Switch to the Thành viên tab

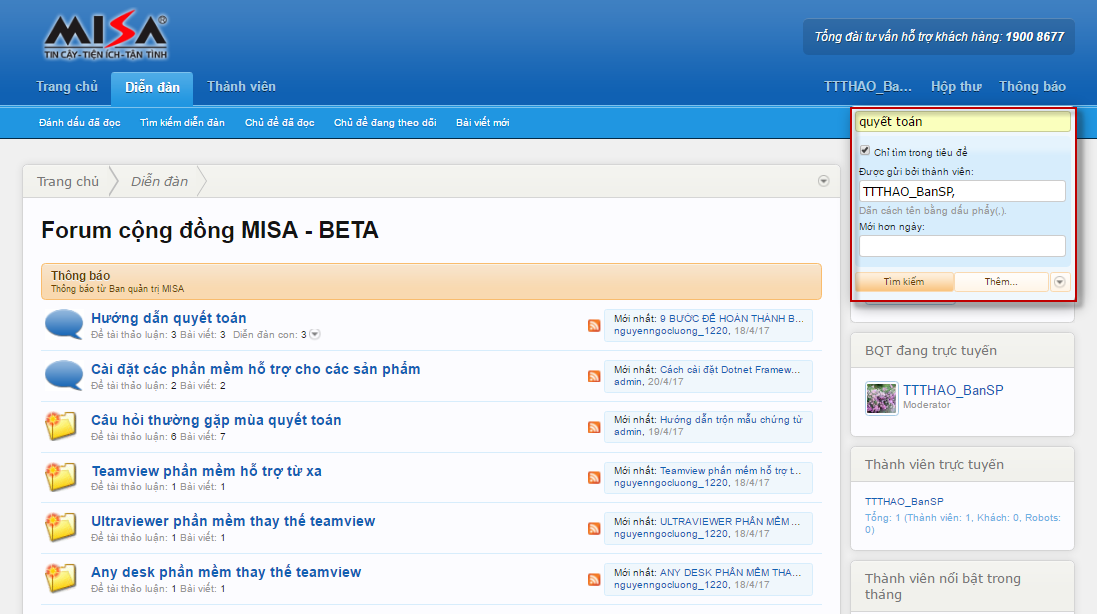241,87
